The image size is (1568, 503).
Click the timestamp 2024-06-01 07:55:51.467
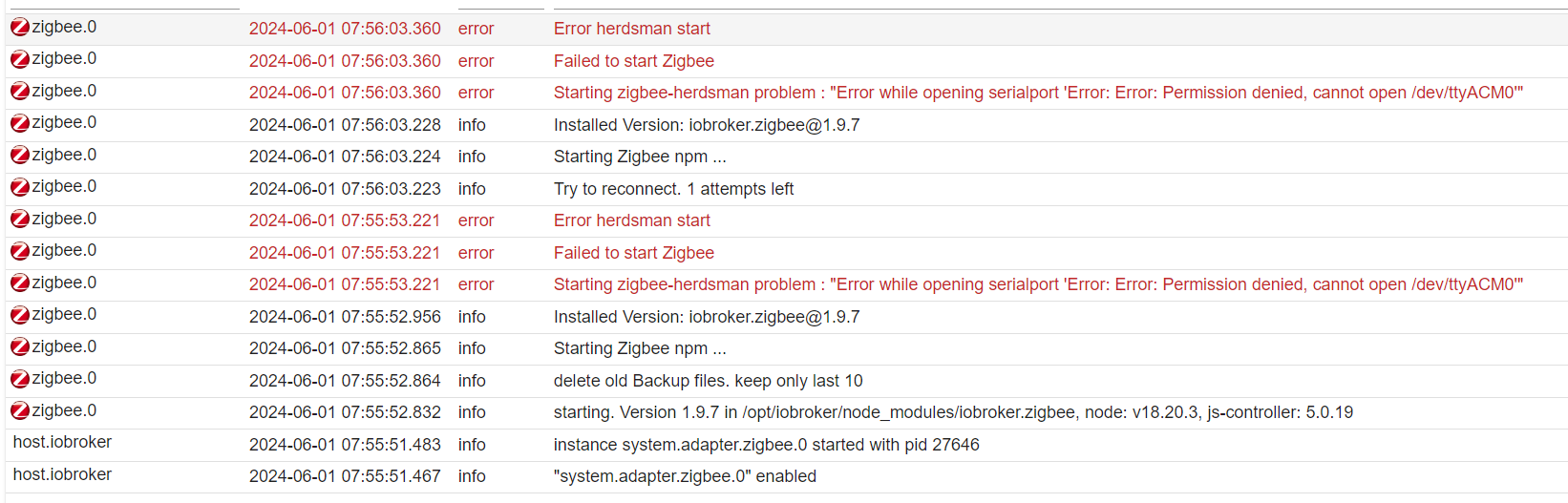pyautogui.click(x=345, y=476)
